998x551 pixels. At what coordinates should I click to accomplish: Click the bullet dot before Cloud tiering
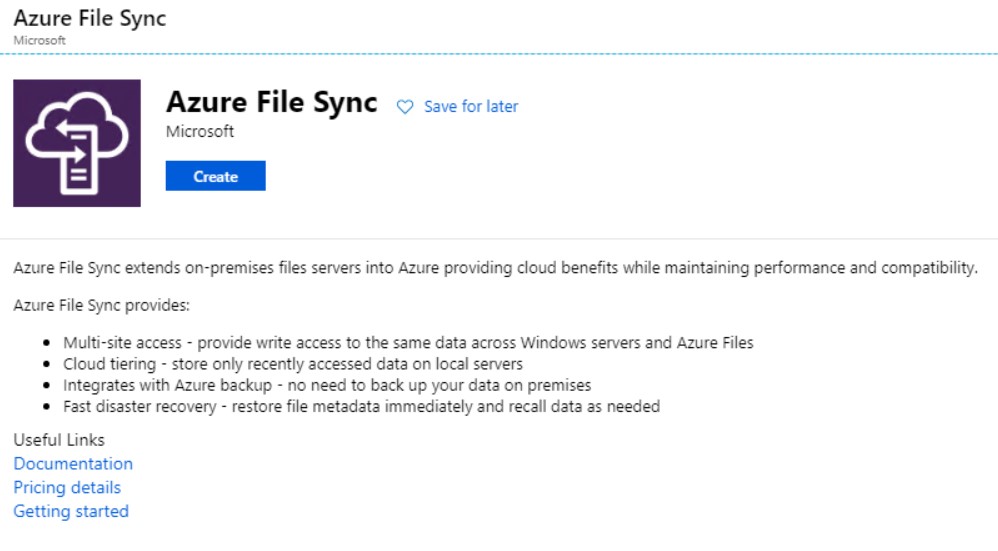(x=46, y=365)
